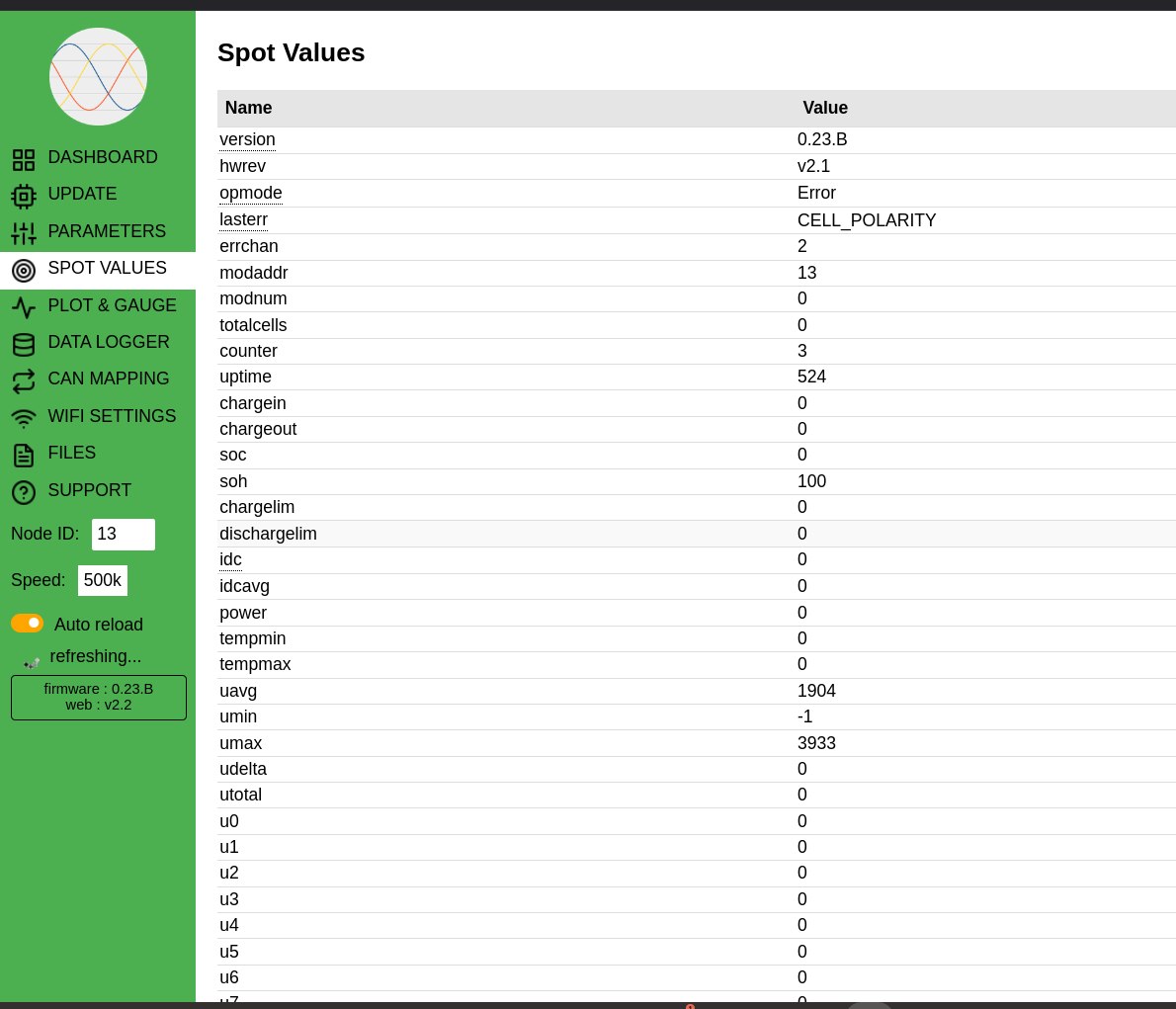Click the underlined lasterr name
The width and height of the screenshot is (1176, 1009).
tap(243, 219)
